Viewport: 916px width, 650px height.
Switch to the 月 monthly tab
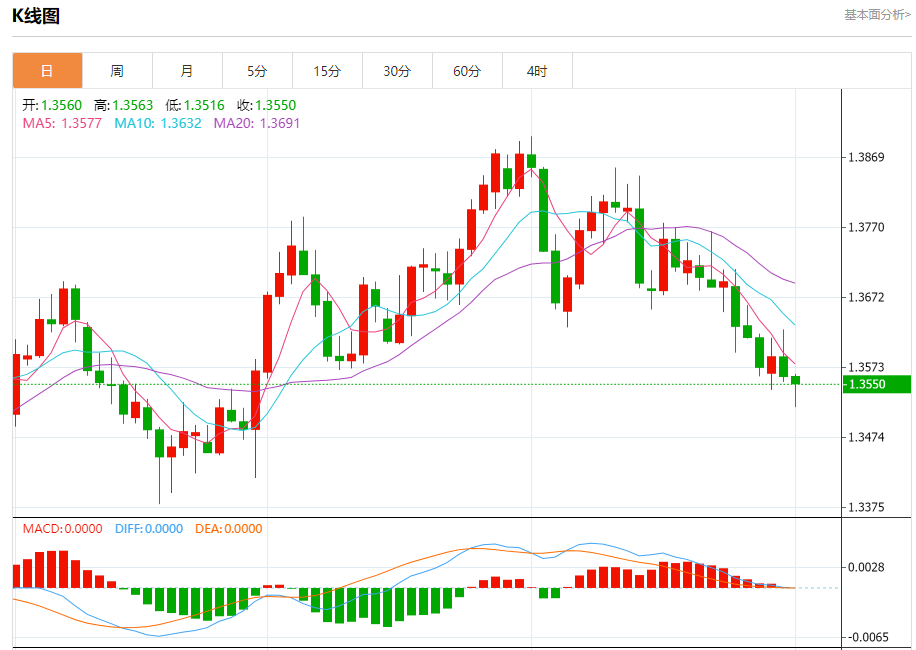pos(188,71)
